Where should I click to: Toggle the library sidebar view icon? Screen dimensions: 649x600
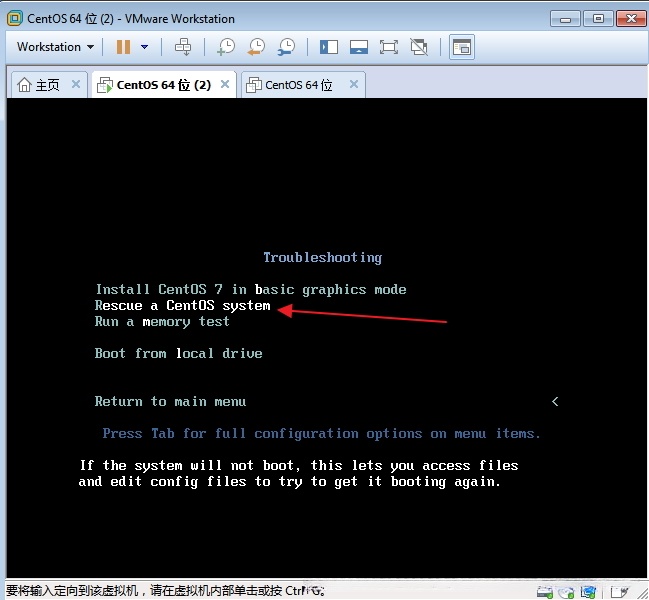[329, 47]
